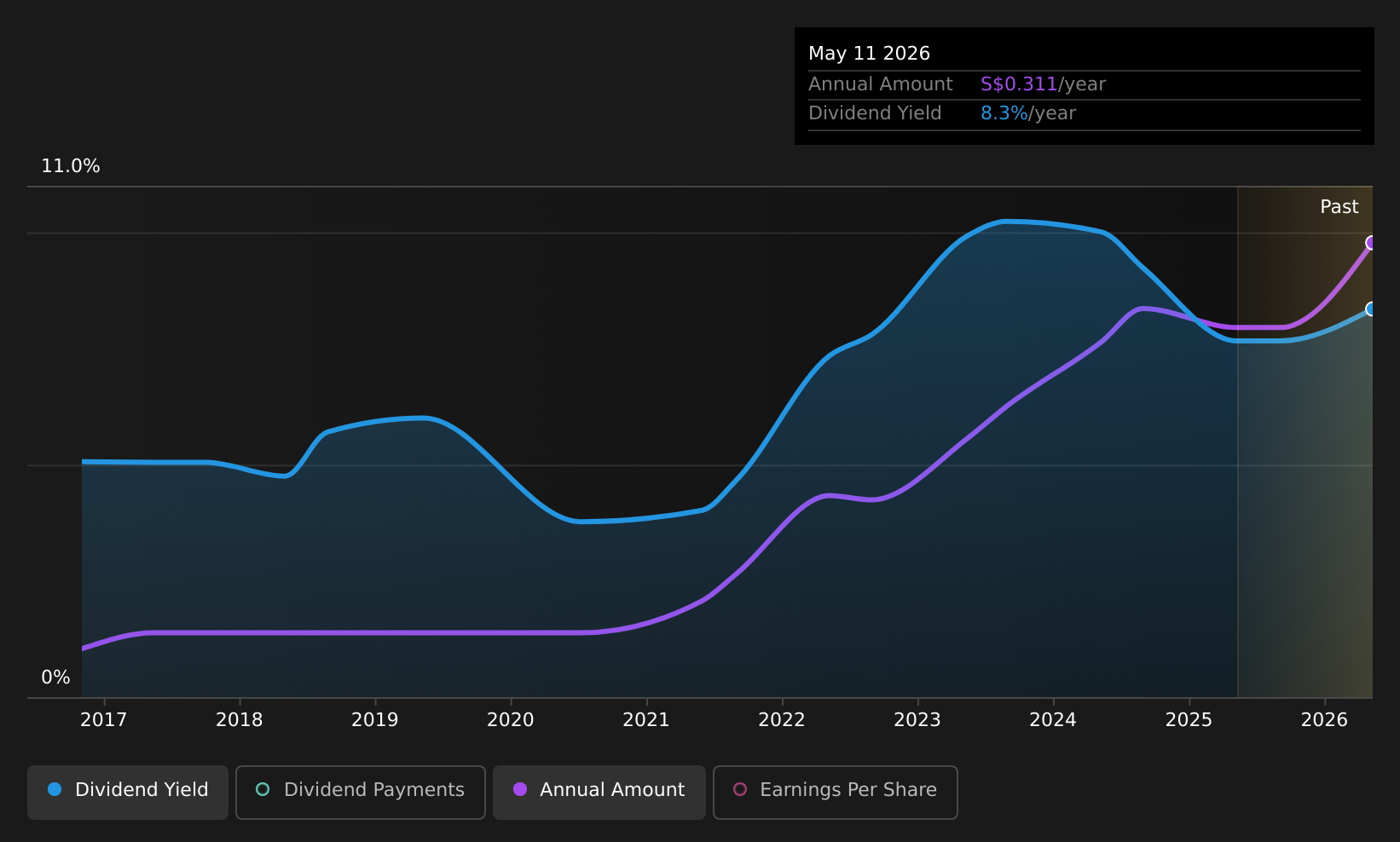Click the S$0.311/year tooltip value
Viewport: 1400px width, 842px height.
click(x=1043, y=84)
